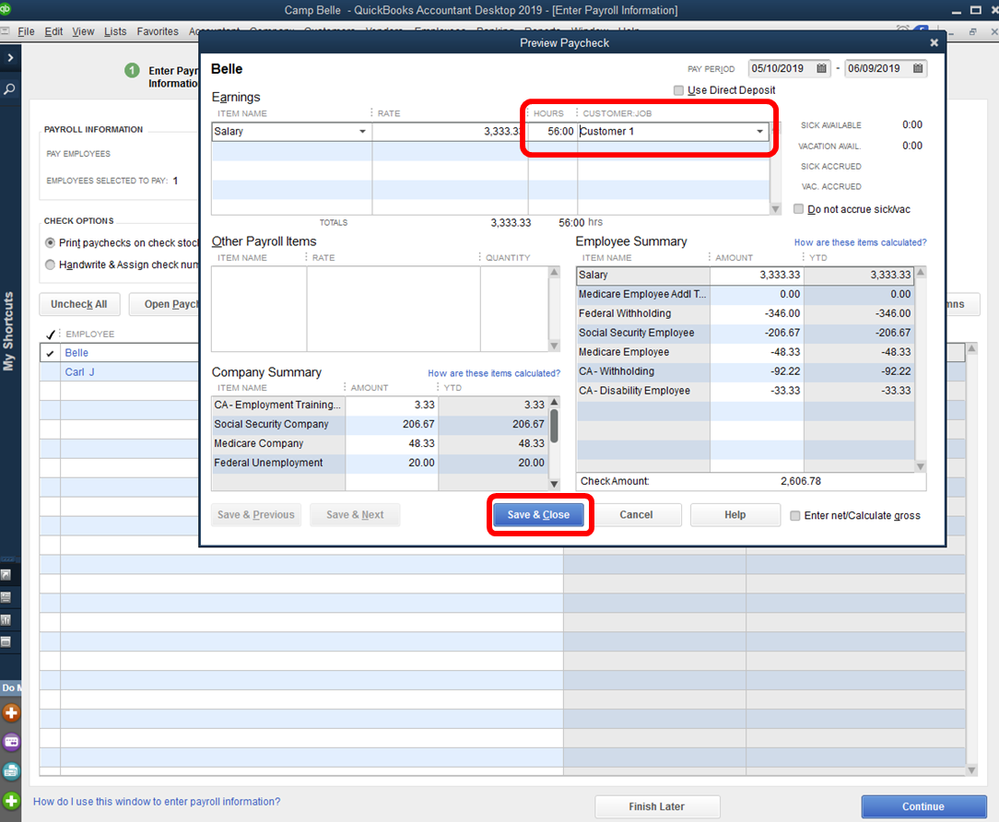Click the purple credit card circle icon
The image size is (999, 822).
point(11,742)
